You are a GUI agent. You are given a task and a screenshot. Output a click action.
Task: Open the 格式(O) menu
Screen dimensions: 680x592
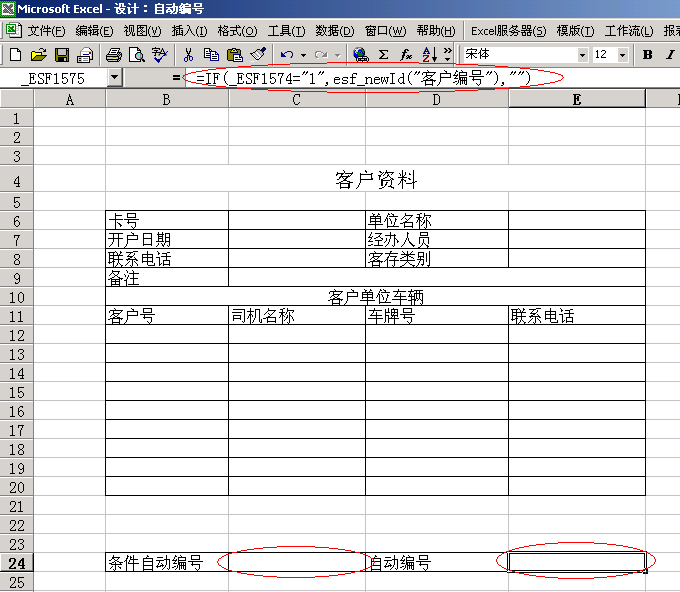pyautogui.click(x=237, y=31)
